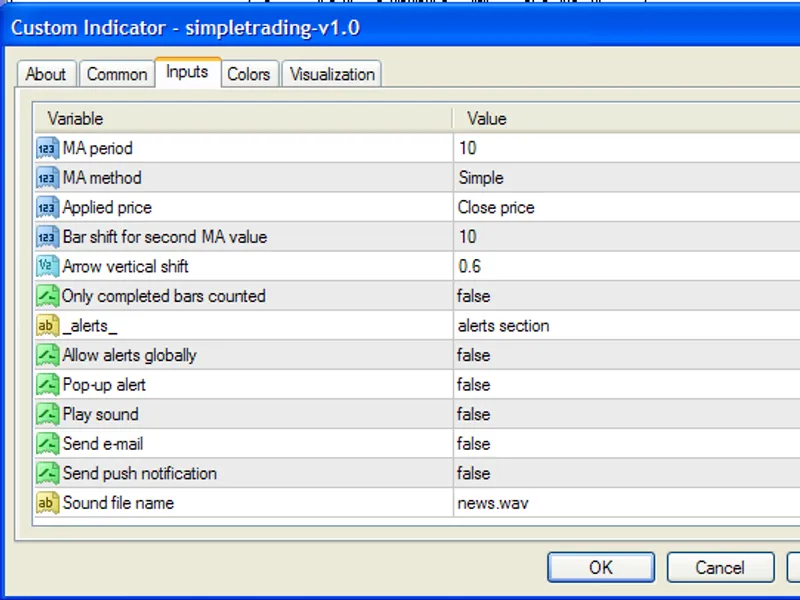800x600 pixels.
Task: Select the alerts section value cell
Action: coord(627,326)
